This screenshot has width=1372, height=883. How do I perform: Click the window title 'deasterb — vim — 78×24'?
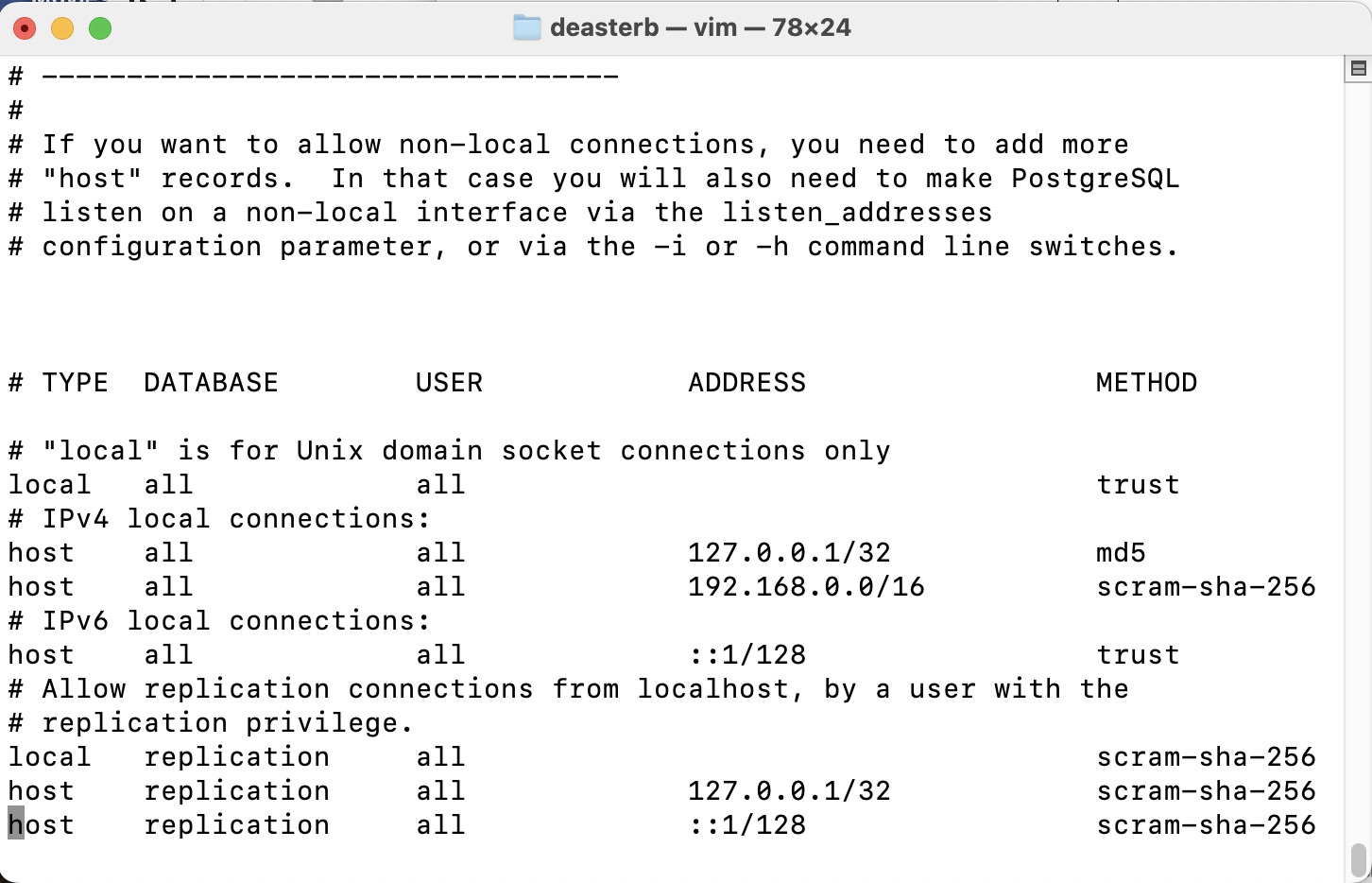(x=700, y=27)
